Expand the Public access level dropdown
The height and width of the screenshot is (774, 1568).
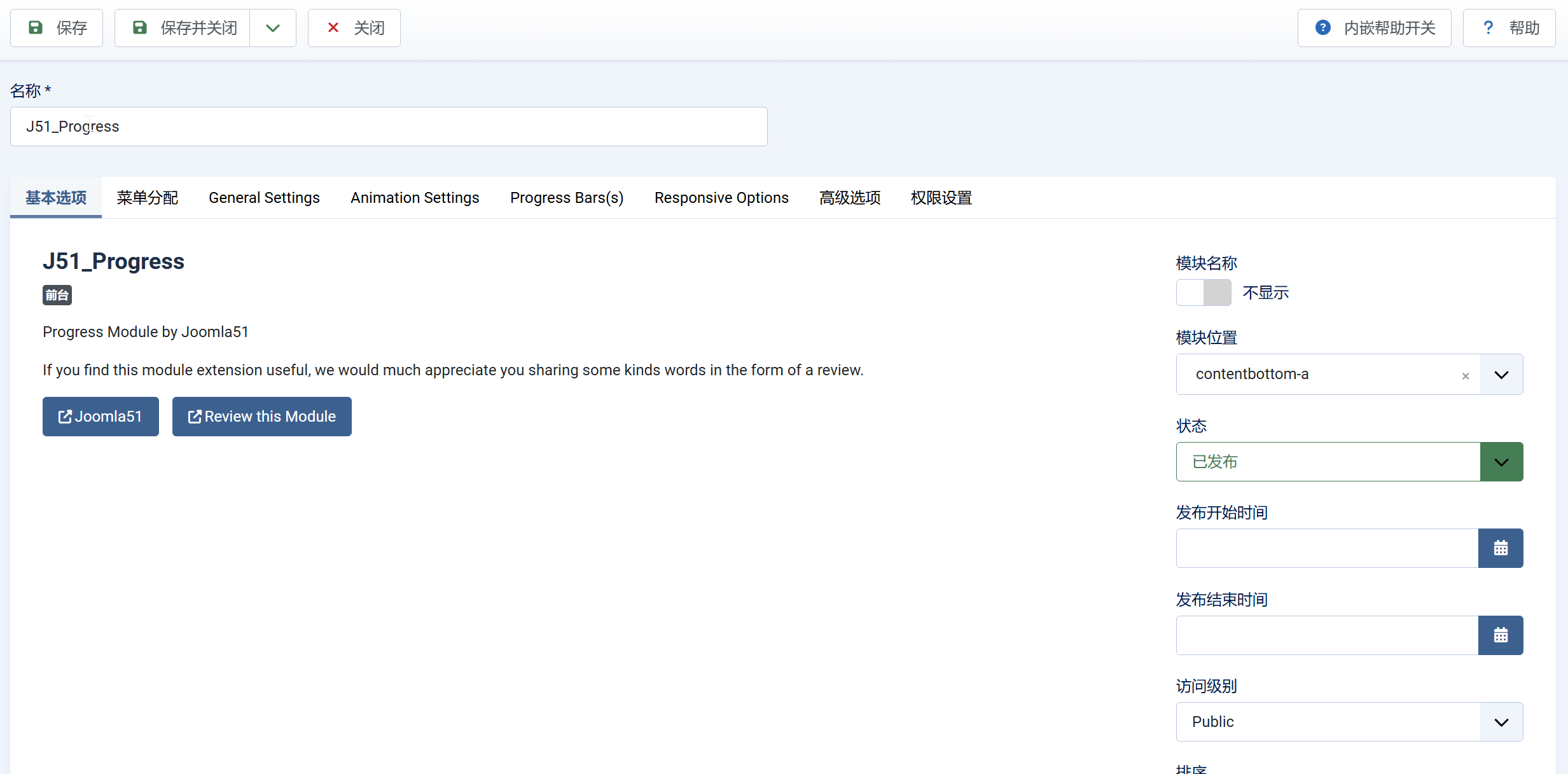[1501, 722]
